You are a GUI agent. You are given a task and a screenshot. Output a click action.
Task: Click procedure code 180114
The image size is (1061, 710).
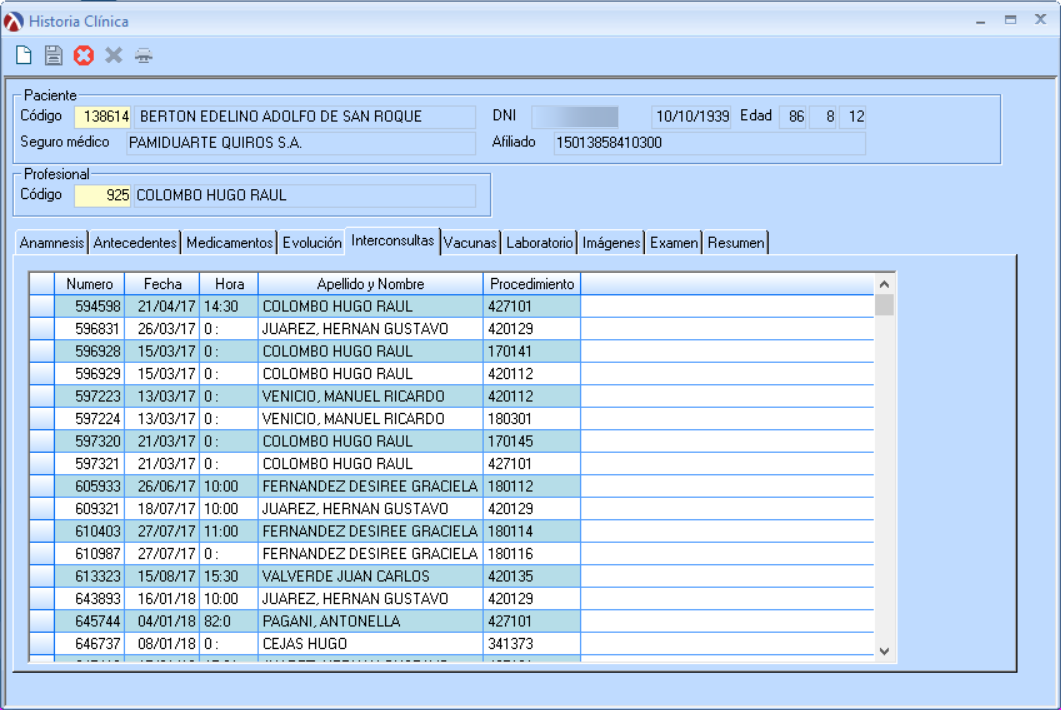532,531
